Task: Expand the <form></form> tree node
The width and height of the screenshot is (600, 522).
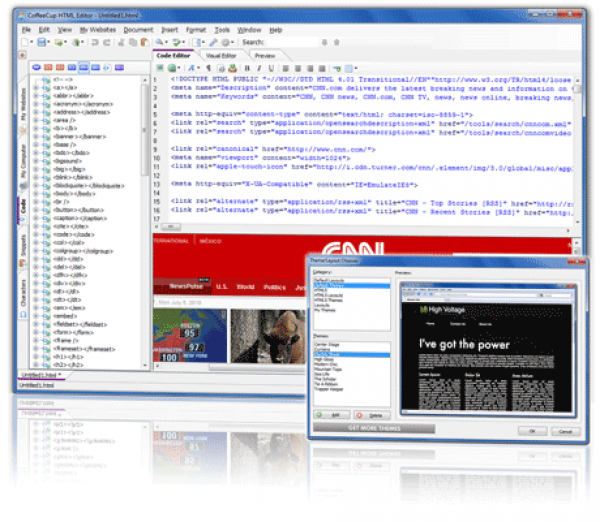Action: pos(36,333)
